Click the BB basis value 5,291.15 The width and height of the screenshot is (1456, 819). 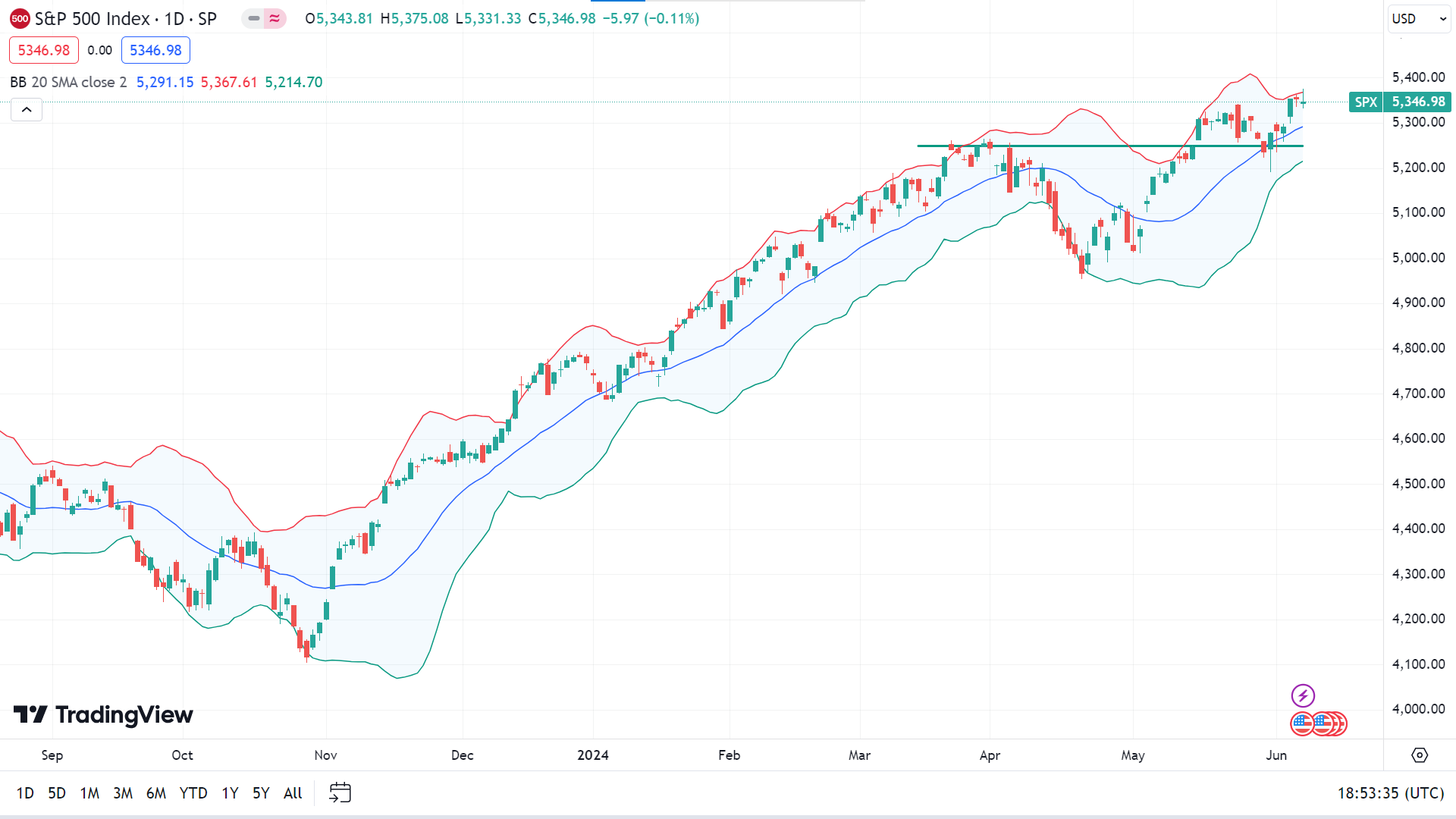coord(165,82)
